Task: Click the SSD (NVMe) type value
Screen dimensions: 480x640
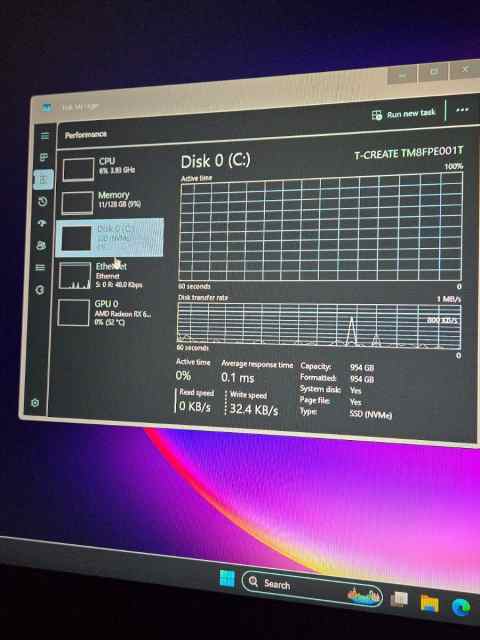Action: click(x=371, y=415)
